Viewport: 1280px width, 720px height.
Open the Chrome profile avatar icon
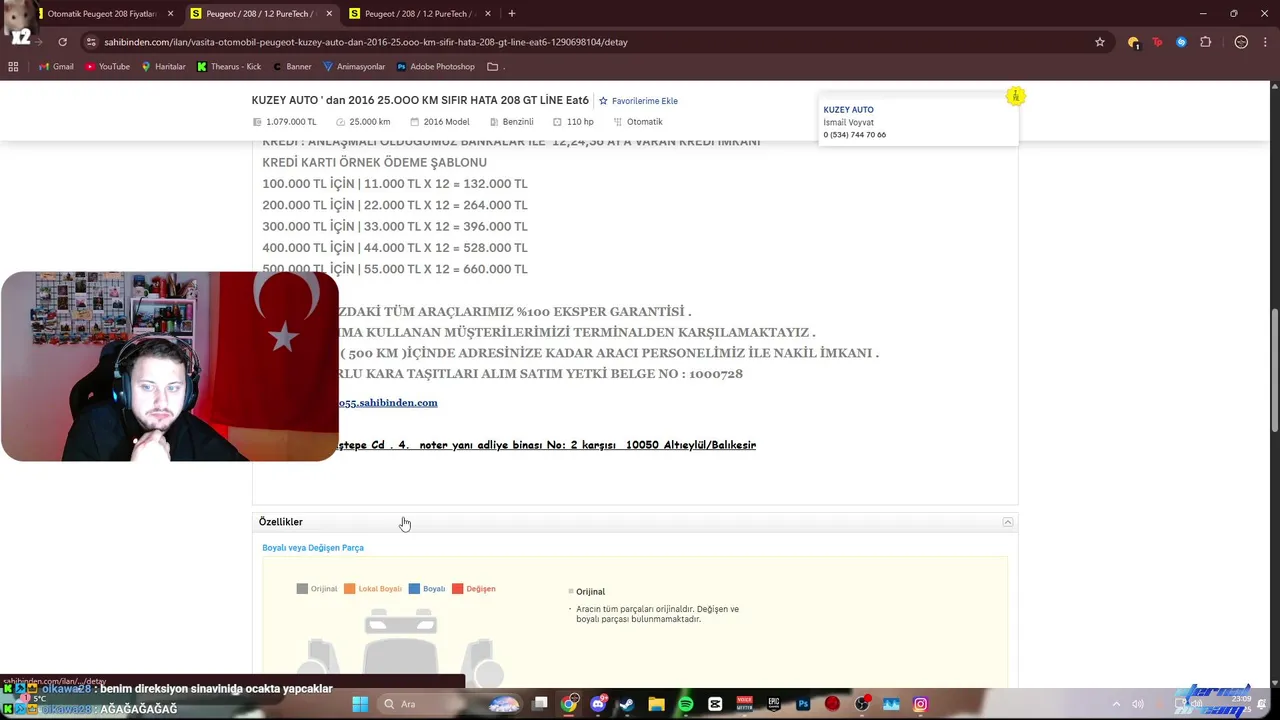pos(1241,42)
